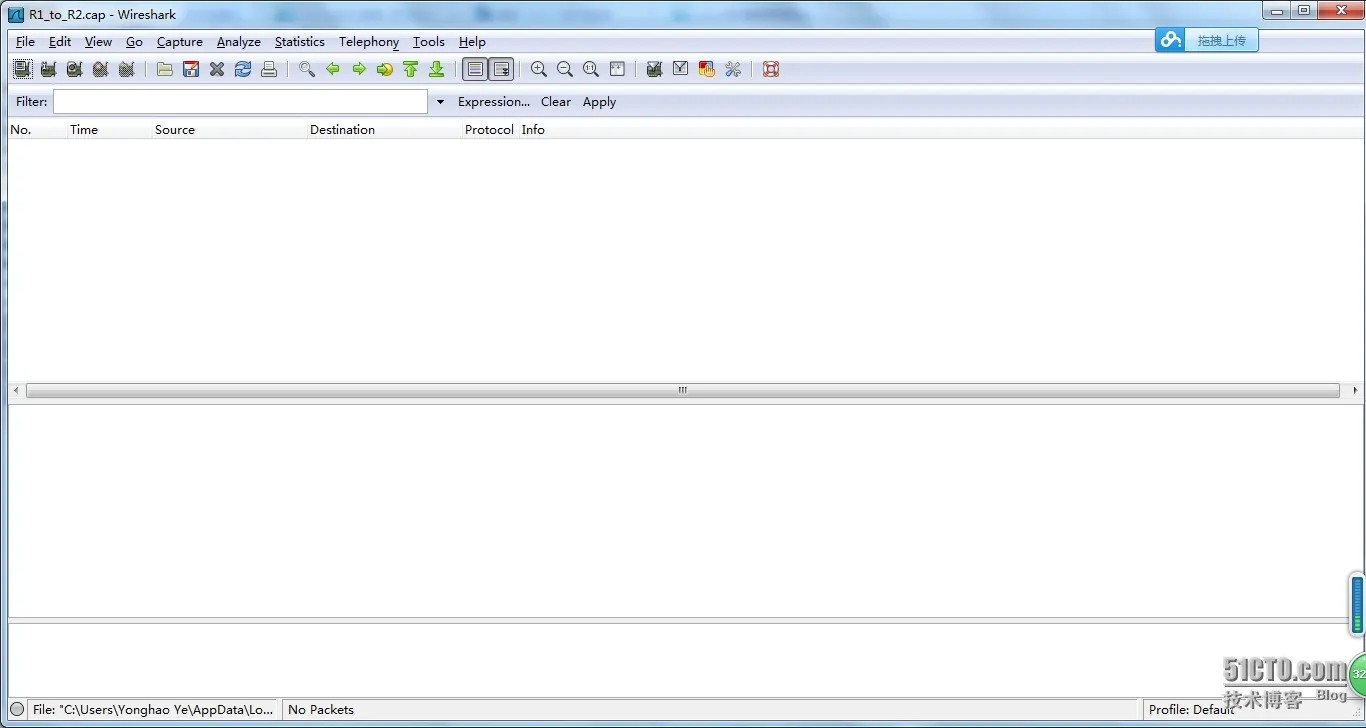Open the list of capture interfaces
The image size is (1366, 728).
point(22,69)
